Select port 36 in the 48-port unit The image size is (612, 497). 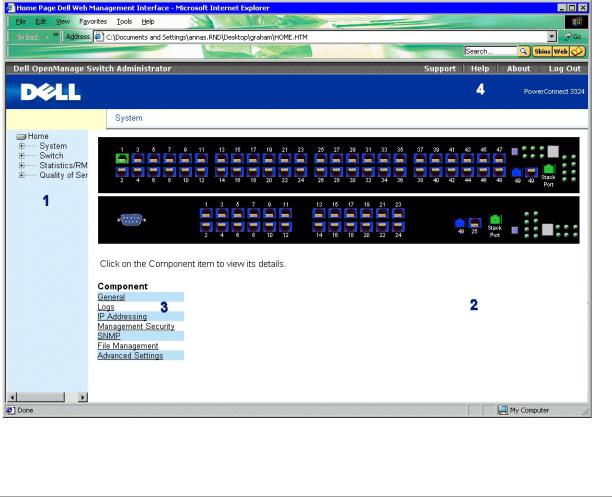coord(400,171)
